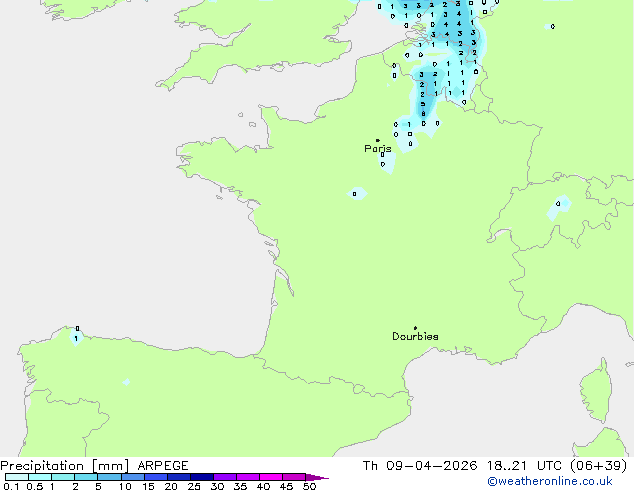The width and height of the screenshot is (634, 490).
Task: Pick the 45 to 50 mm magenta swatch
Action: point(295,477)
